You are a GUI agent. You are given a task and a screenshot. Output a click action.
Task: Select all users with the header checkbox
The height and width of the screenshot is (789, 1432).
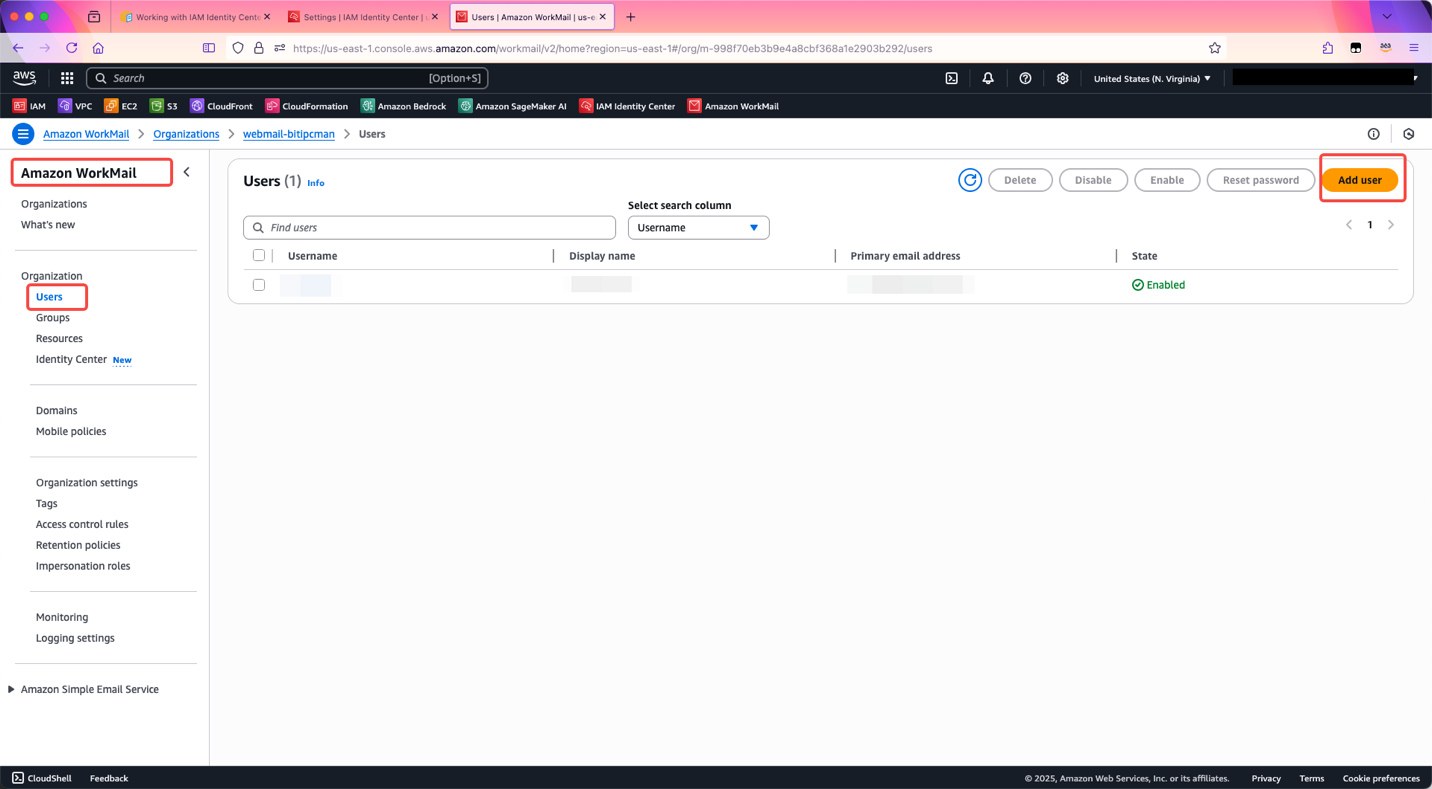(x=259, y=256)
